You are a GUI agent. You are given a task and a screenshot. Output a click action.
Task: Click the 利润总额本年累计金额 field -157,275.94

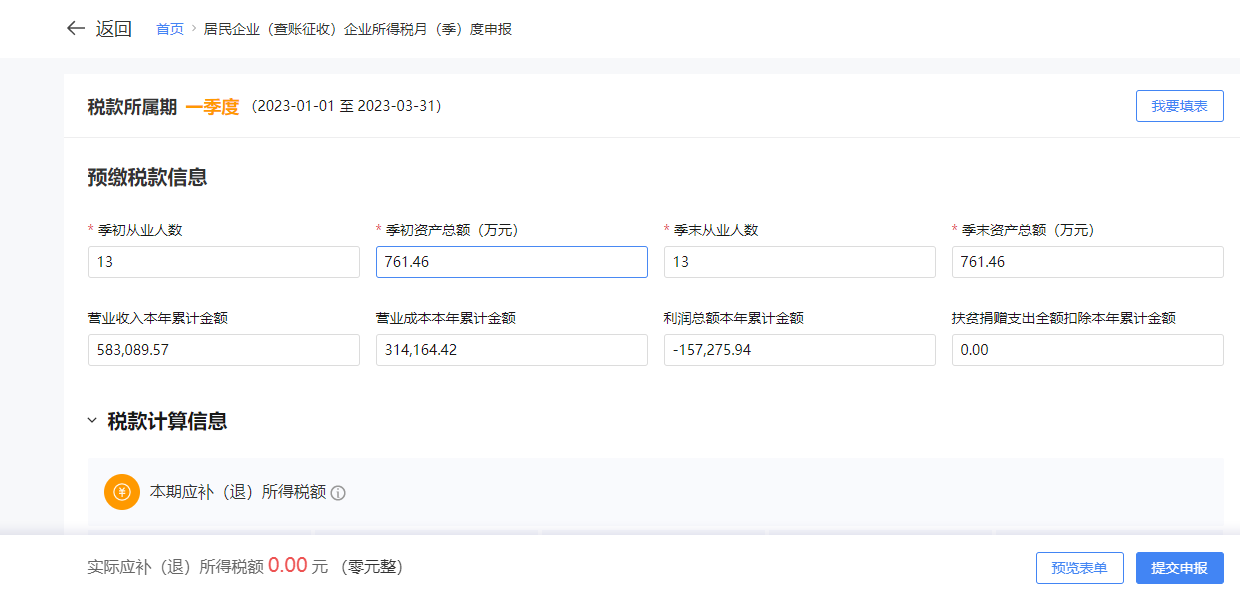[800, 350]
